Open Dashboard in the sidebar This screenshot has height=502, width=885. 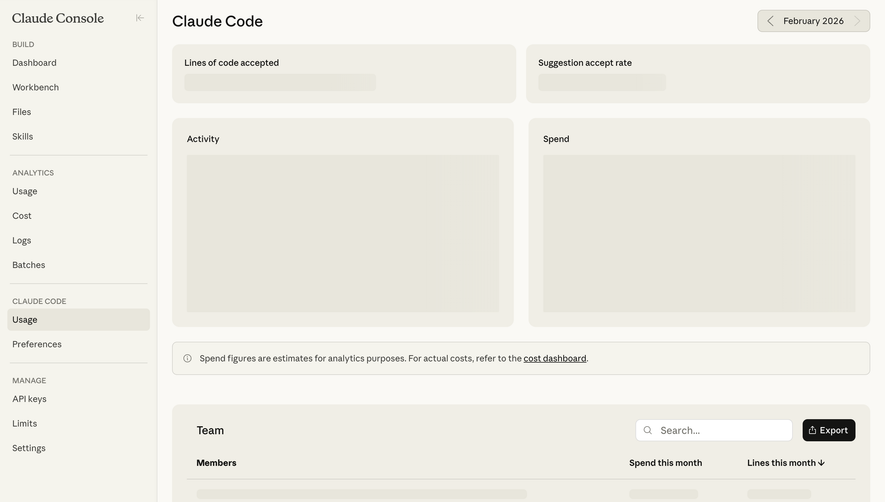[34, 63]
